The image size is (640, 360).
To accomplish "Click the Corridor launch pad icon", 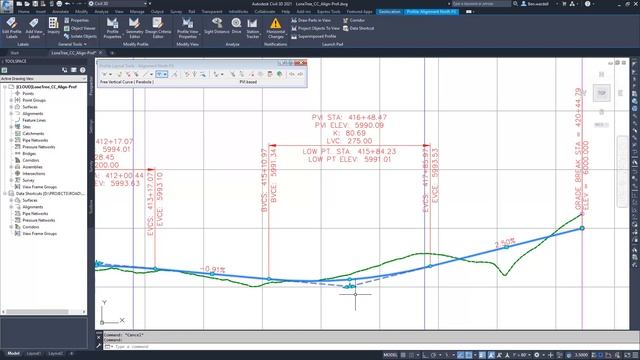I will (353, 20).
